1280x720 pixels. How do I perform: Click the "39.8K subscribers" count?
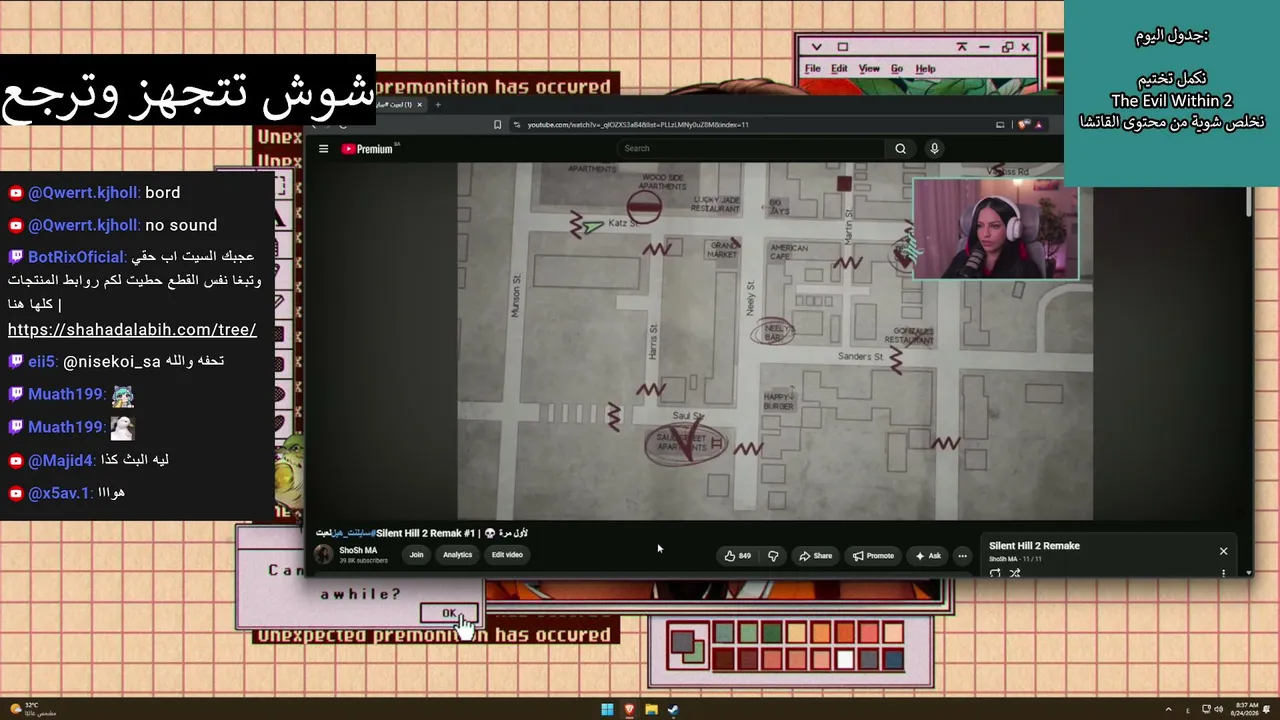363,561
